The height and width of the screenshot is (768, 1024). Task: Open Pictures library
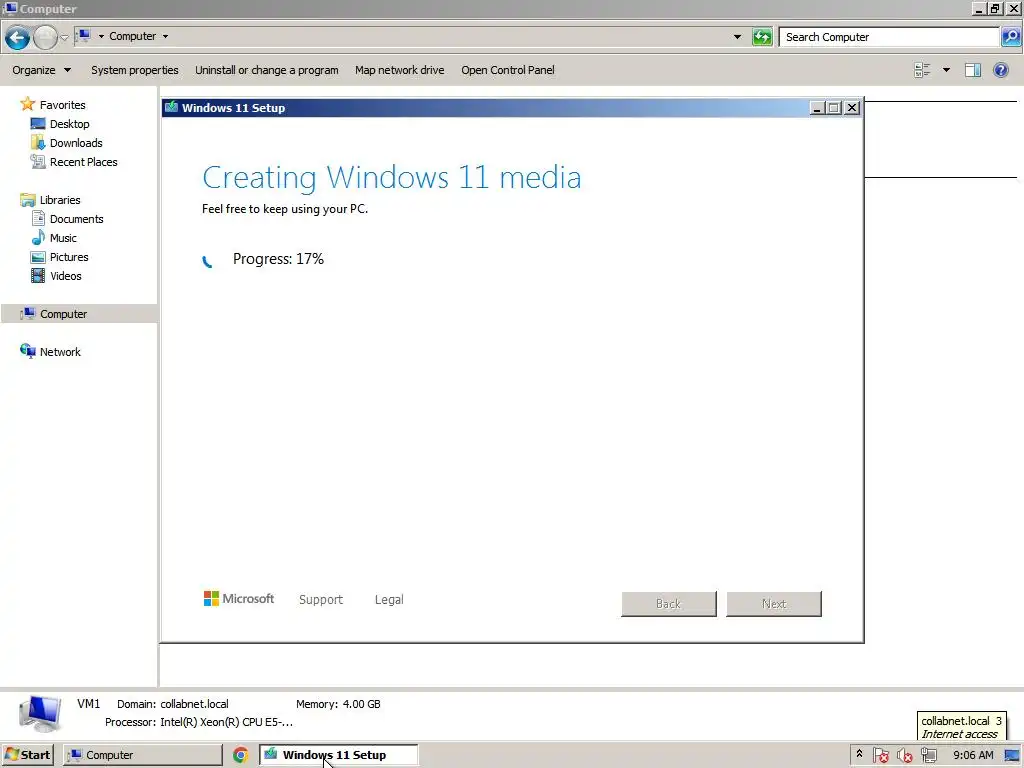click(69, 257)
